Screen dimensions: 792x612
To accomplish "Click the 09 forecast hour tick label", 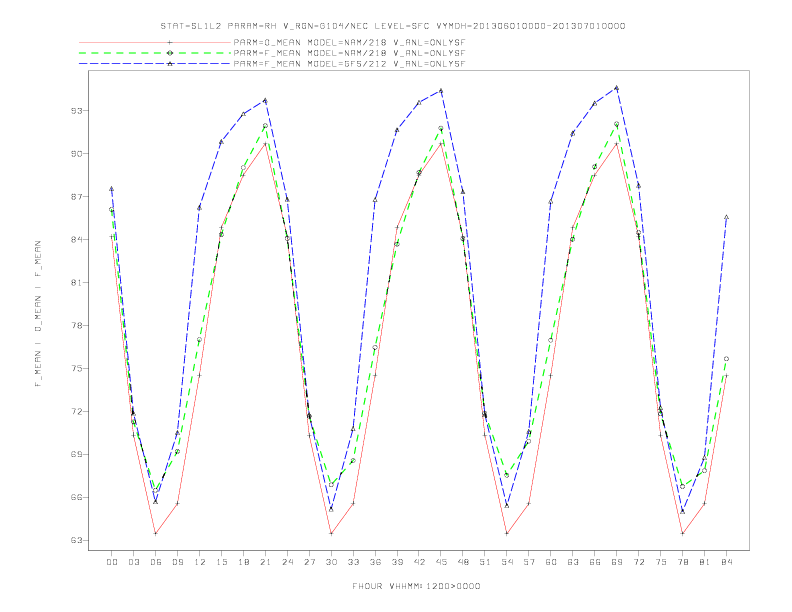I will pos(177,562).
